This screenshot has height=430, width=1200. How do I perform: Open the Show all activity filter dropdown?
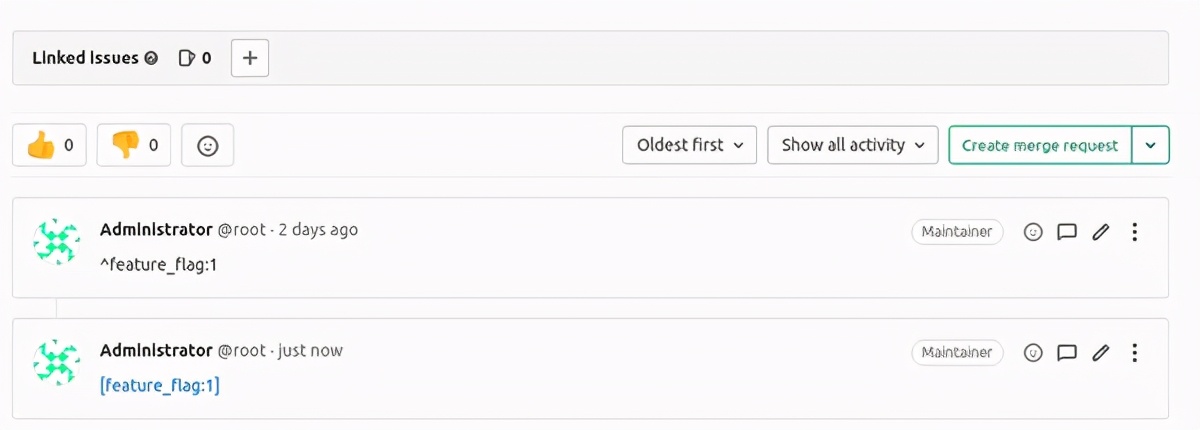852,145
